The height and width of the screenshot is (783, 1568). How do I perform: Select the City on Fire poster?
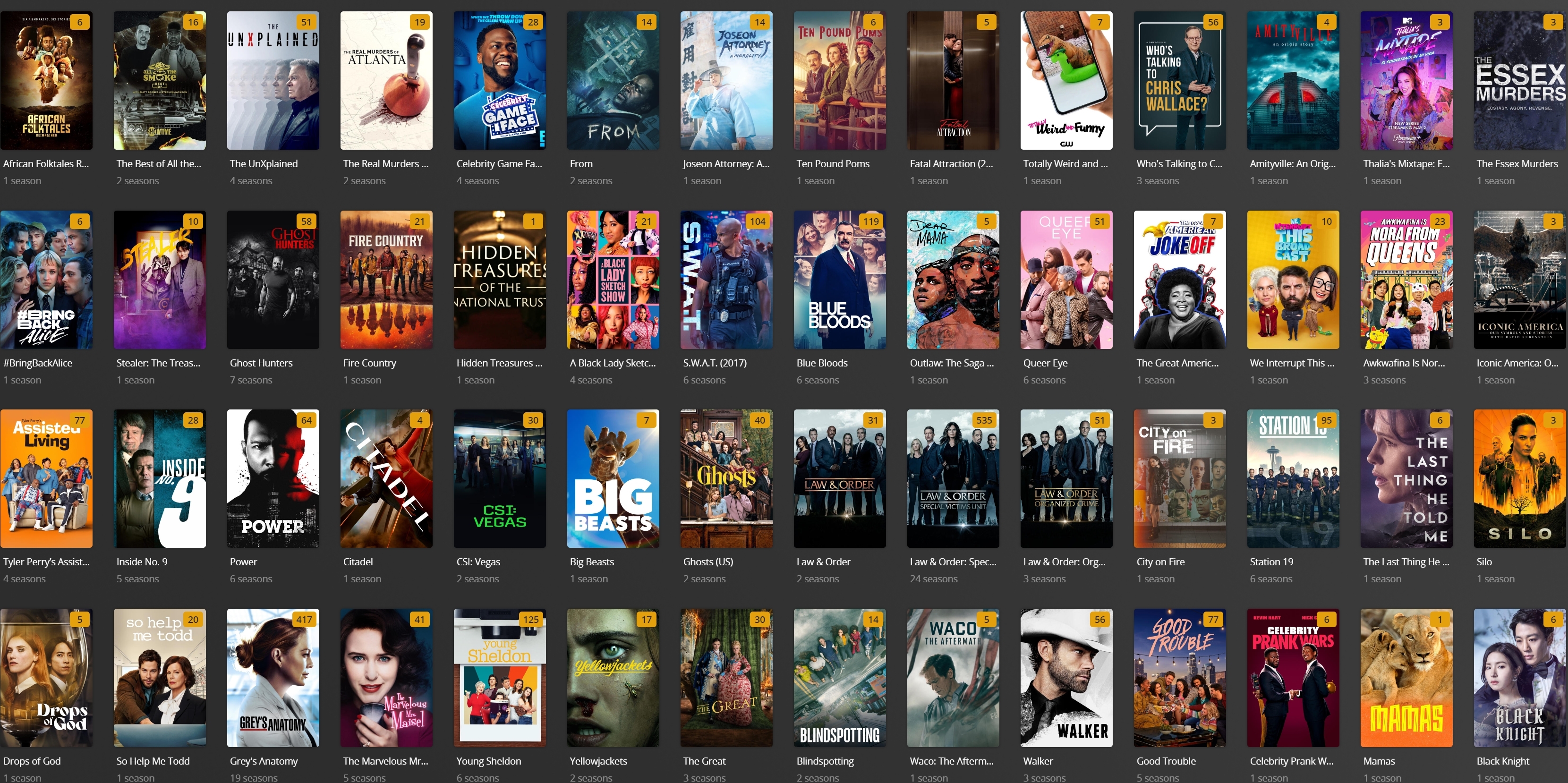(1180, 478)
